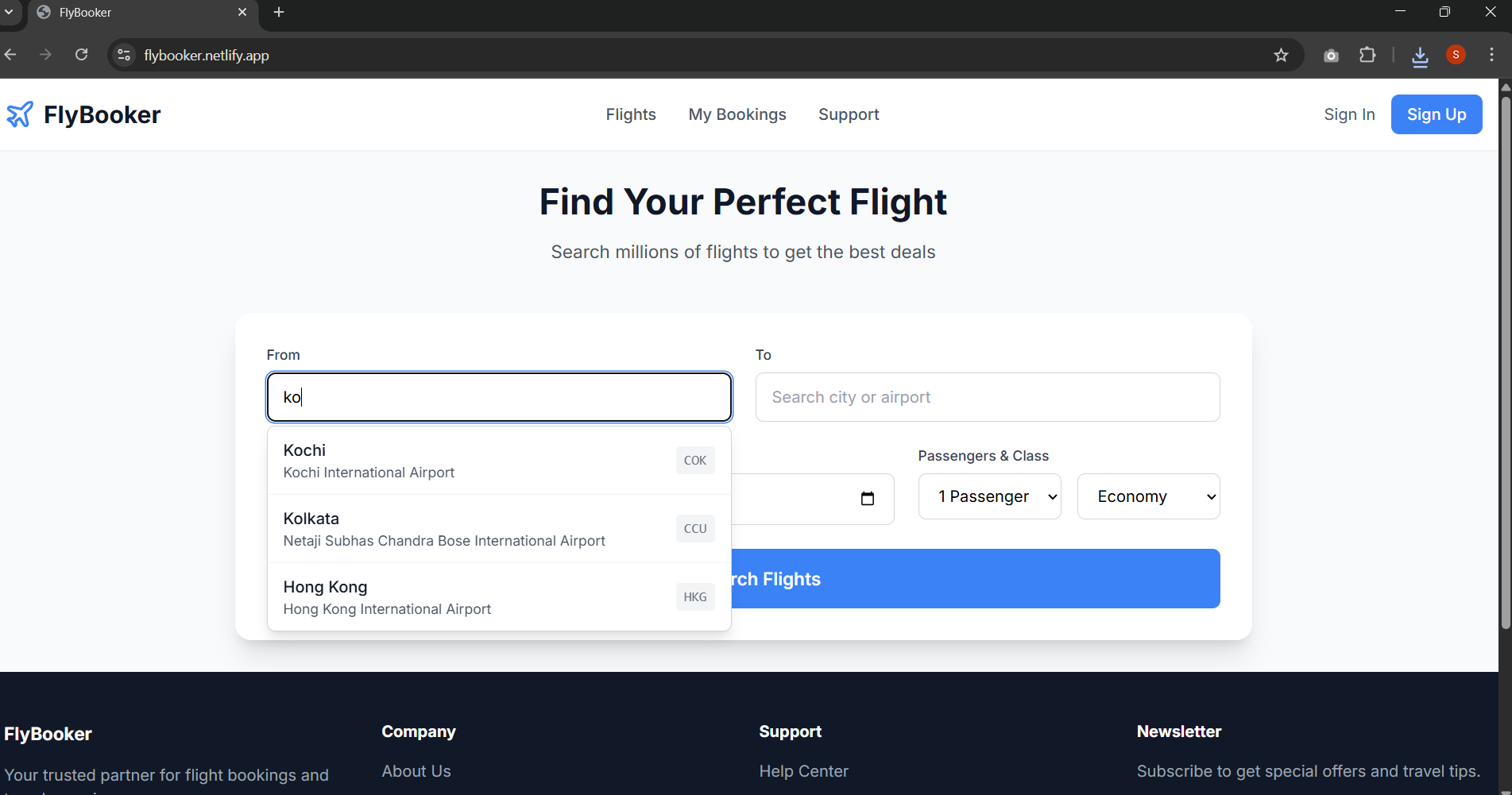Select Kochi International Airport from suggestions
This screenshot has height=795, width=1512.
[x=477, y=460]
